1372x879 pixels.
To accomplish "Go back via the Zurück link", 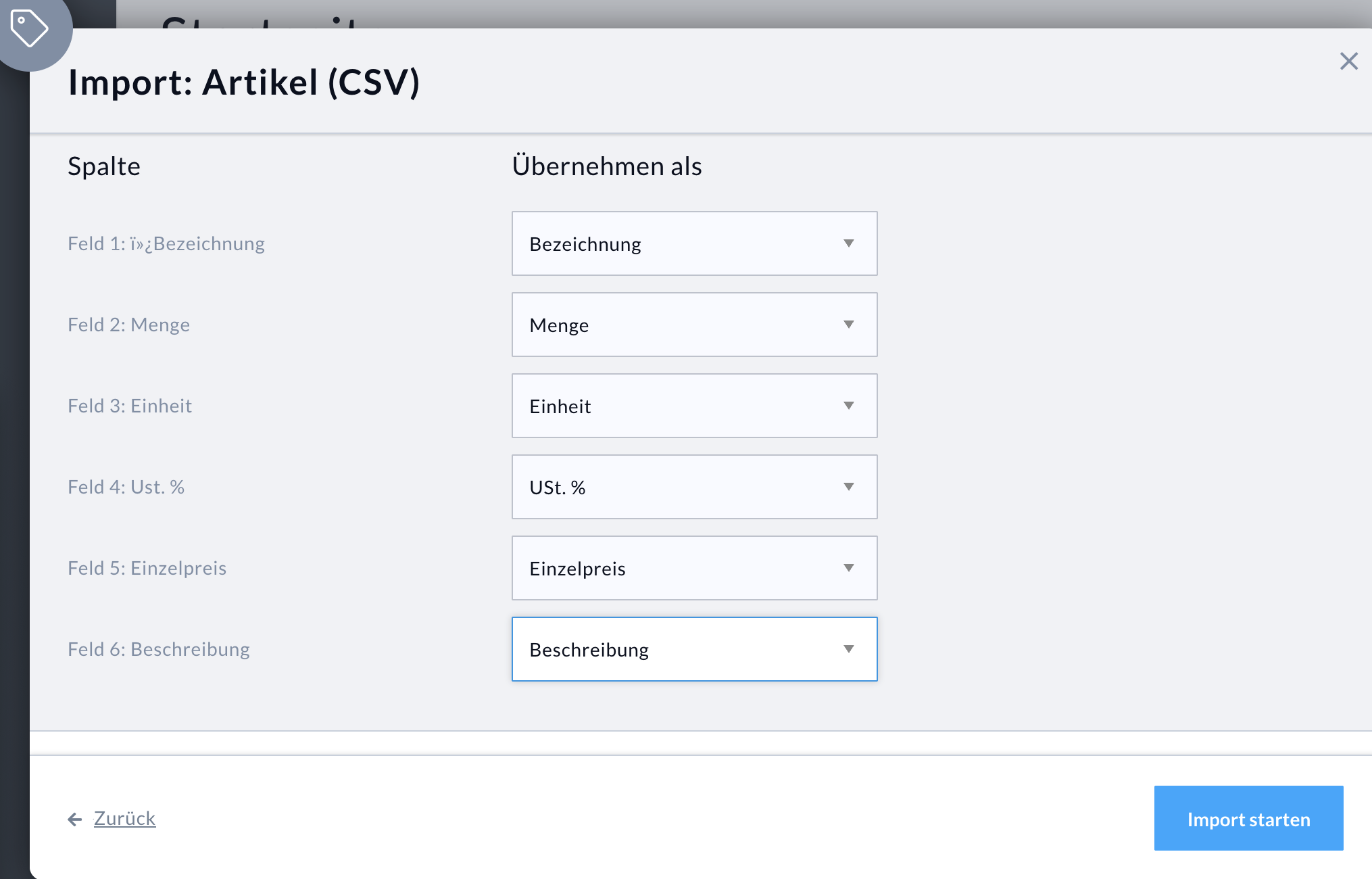I will tap(124, 819).
